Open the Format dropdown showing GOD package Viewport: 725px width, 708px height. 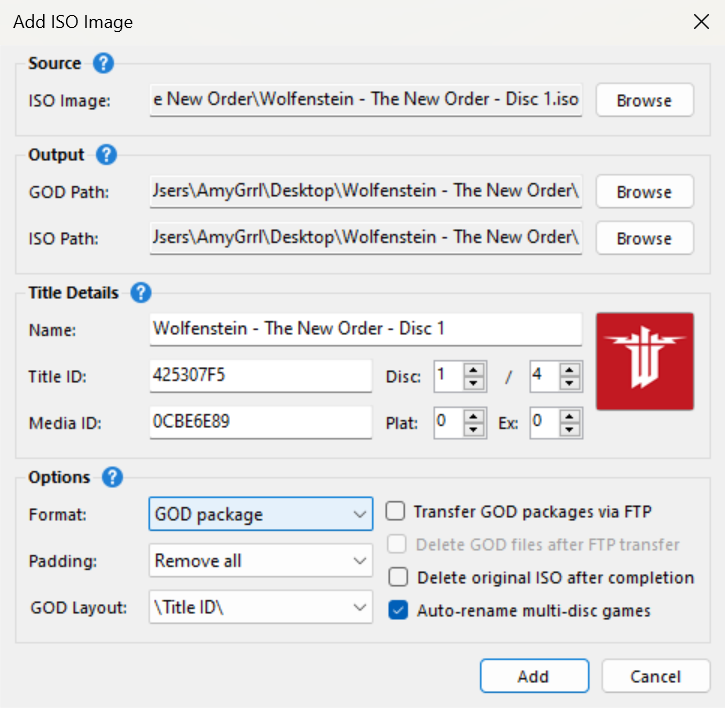coord(261,514)
